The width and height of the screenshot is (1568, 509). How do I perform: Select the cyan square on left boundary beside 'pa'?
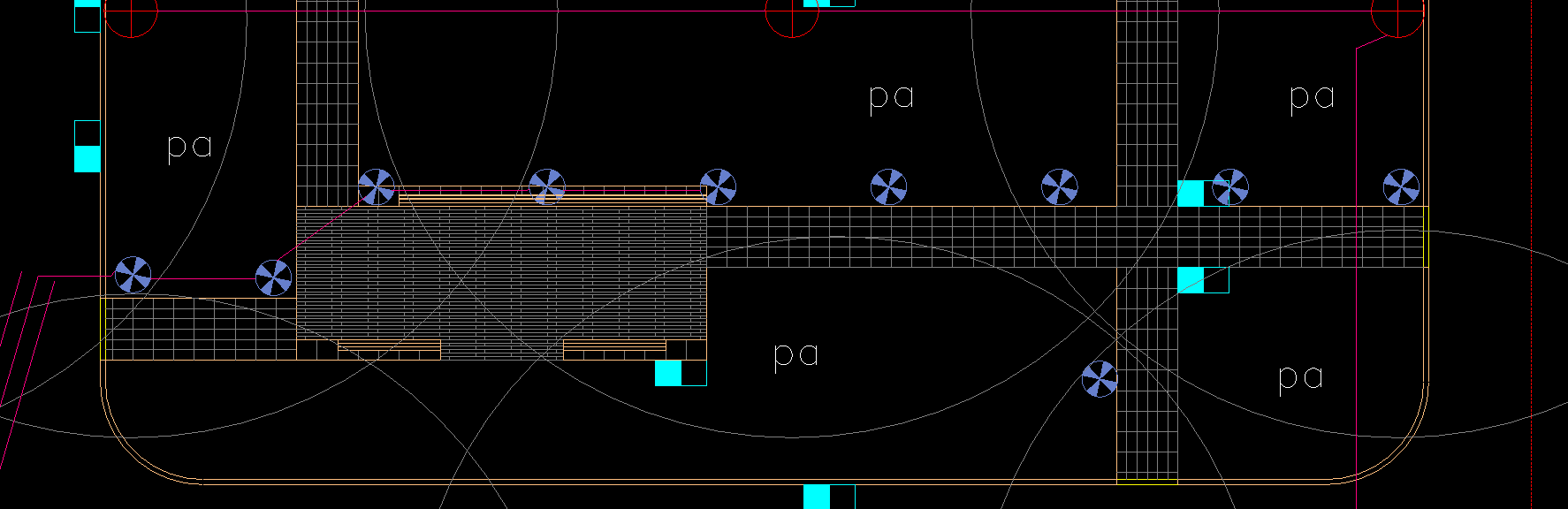(88, 159)
